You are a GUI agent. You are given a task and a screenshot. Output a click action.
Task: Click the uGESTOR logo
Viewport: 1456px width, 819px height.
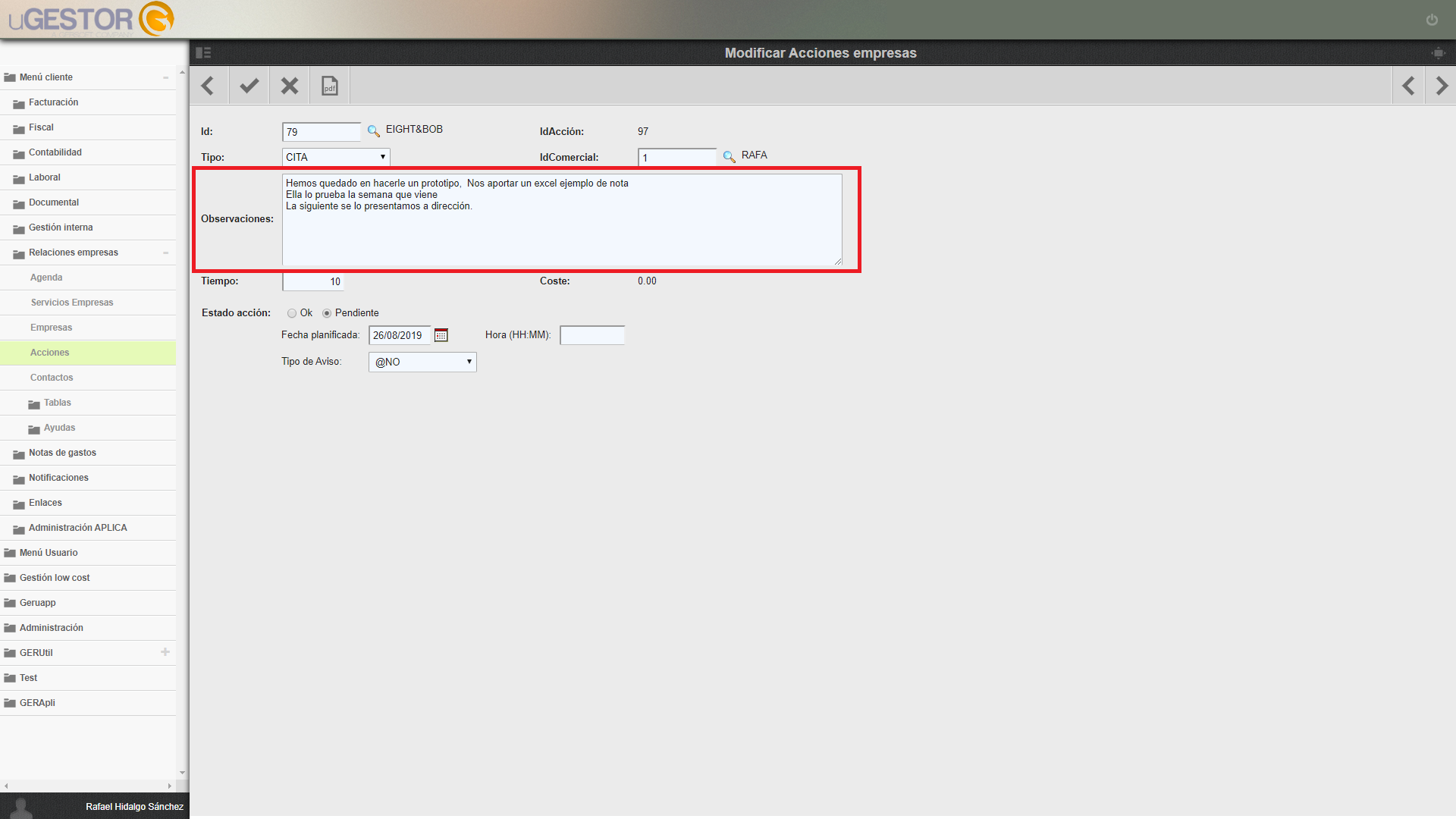pos(91,20)
